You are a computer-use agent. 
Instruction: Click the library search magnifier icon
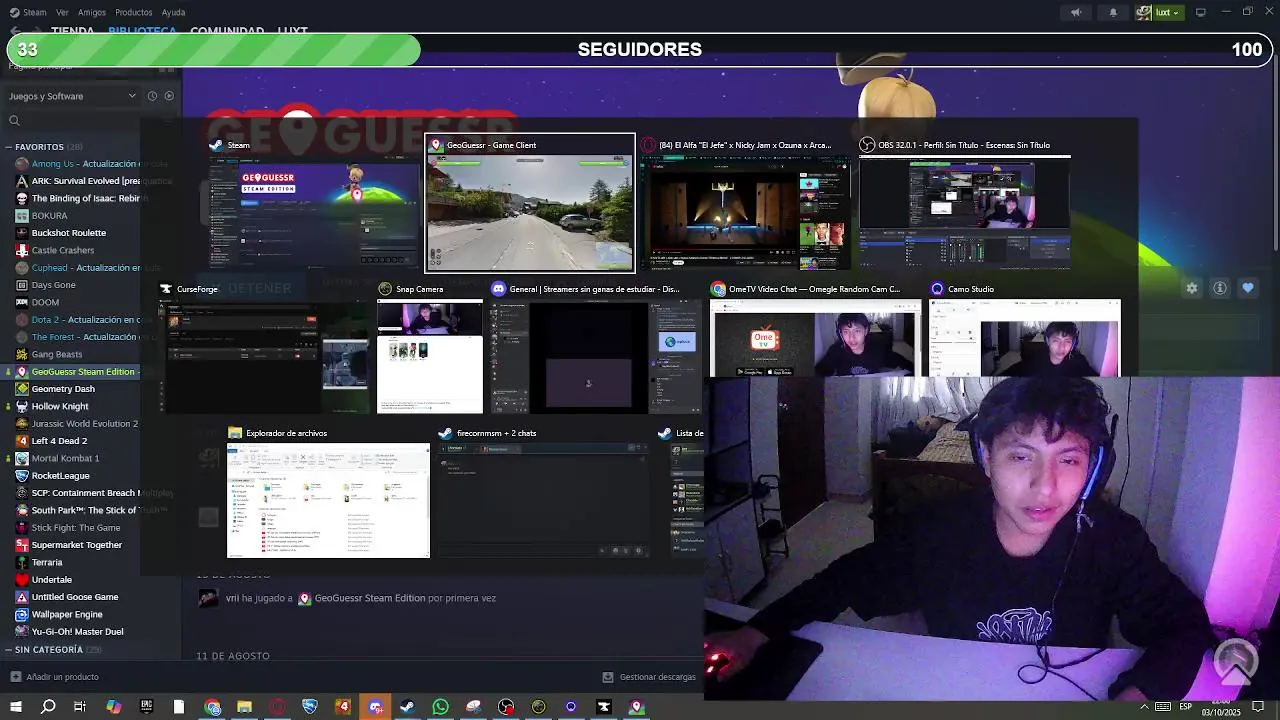click(14, 121)
